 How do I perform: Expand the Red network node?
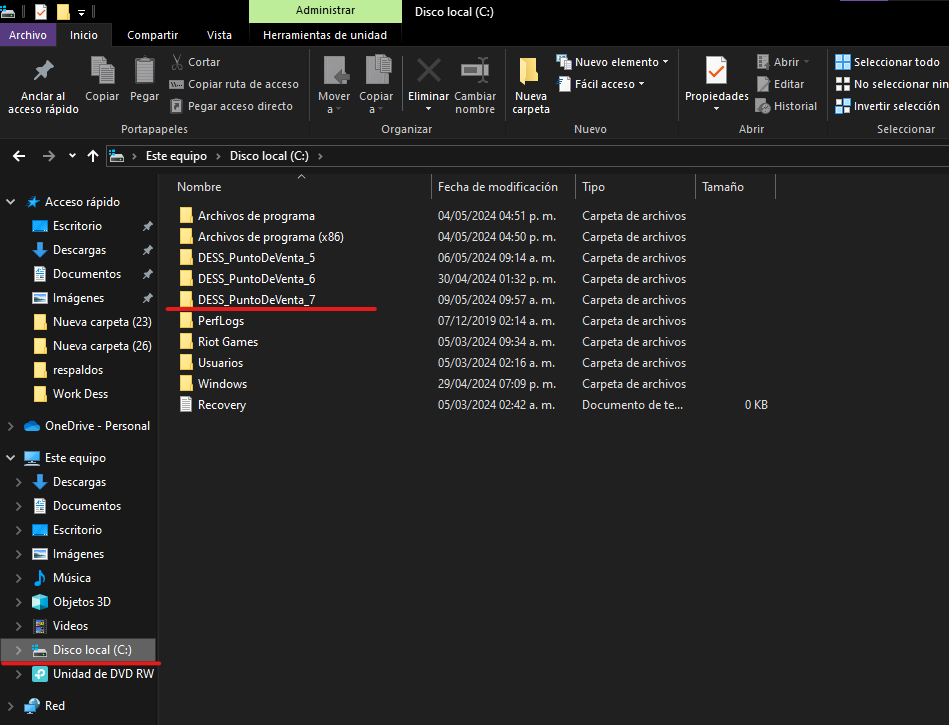[10, 706]
